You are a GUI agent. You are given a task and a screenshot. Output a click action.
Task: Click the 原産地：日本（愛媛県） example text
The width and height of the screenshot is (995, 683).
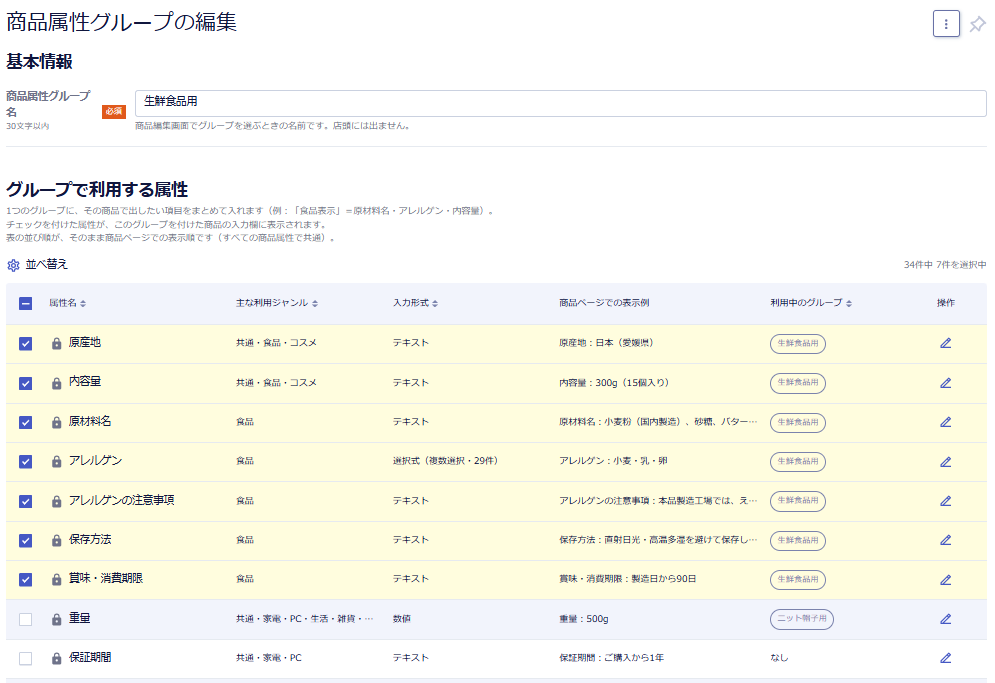coord(606,343)
